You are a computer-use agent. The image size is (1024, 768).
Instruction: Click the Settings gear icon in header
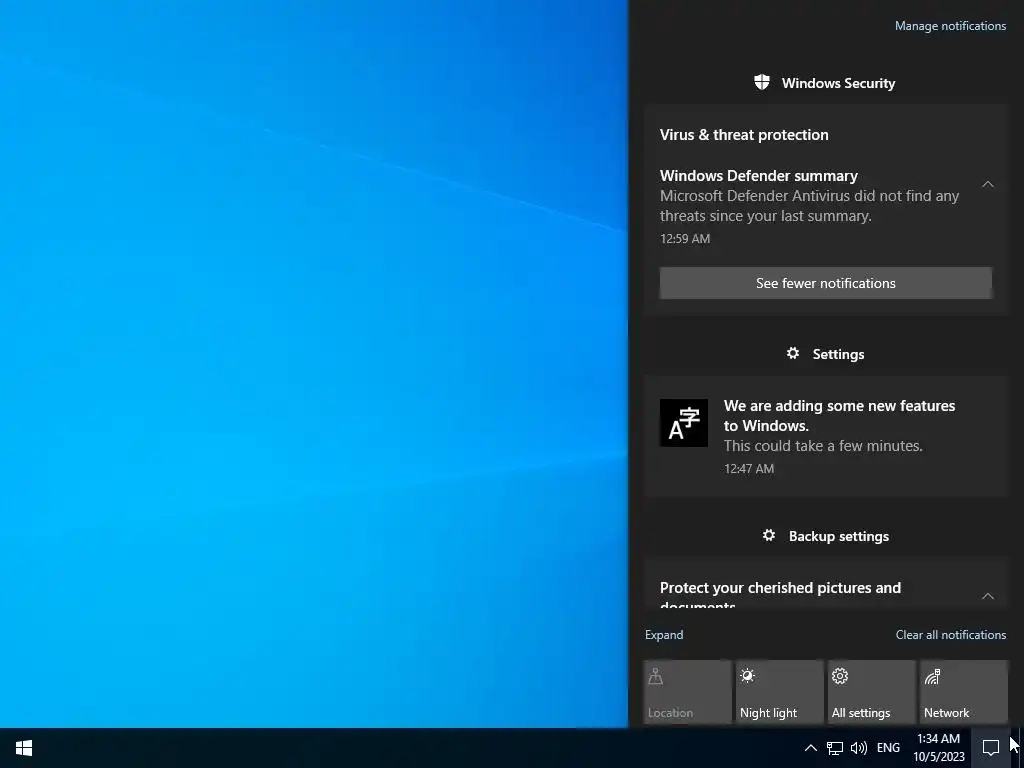coord(793,353)
